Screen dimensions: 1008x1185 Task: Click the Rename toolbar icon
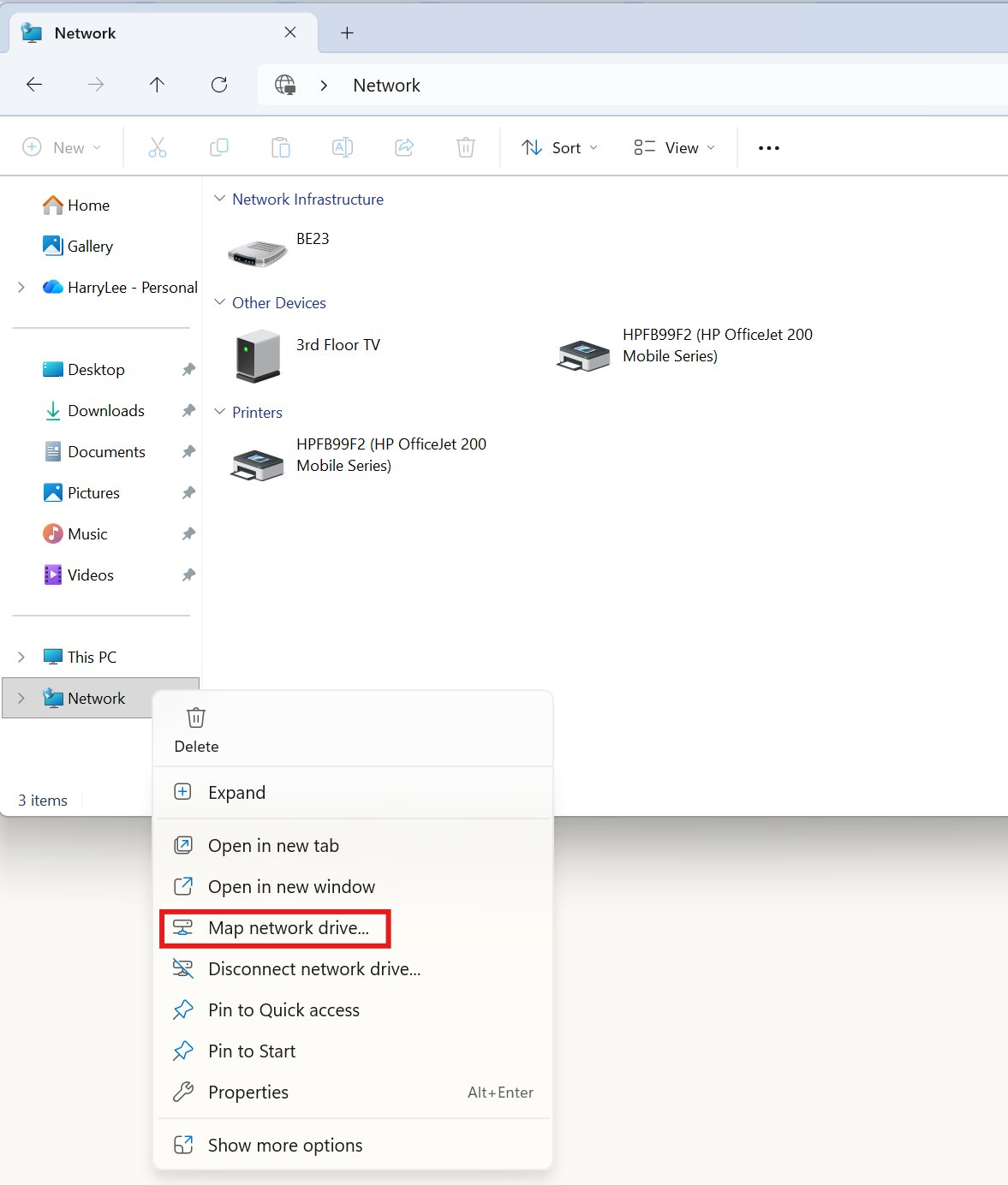coord(343,147)
